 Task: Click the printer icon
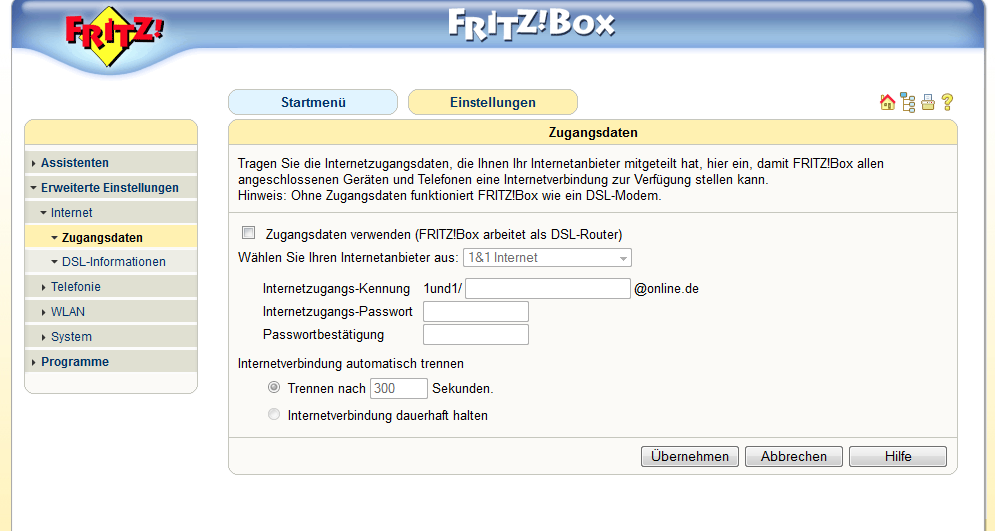(928, 102)
